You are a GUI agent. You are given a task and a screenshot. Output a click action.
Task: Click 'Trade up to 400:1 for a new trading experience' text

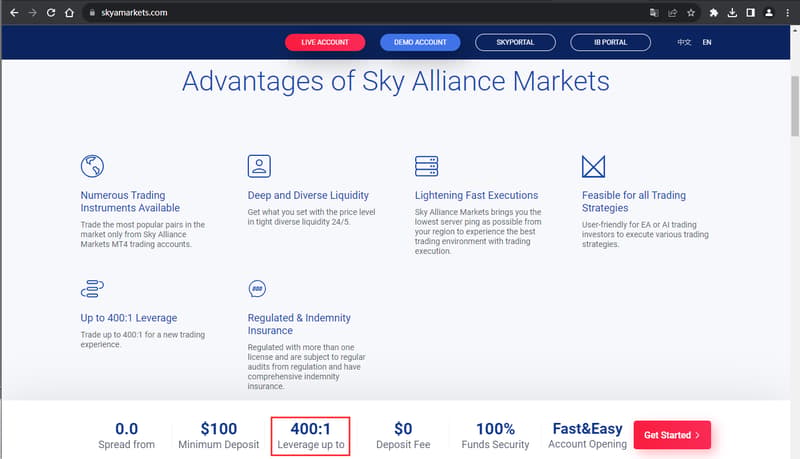coord(142,340)
